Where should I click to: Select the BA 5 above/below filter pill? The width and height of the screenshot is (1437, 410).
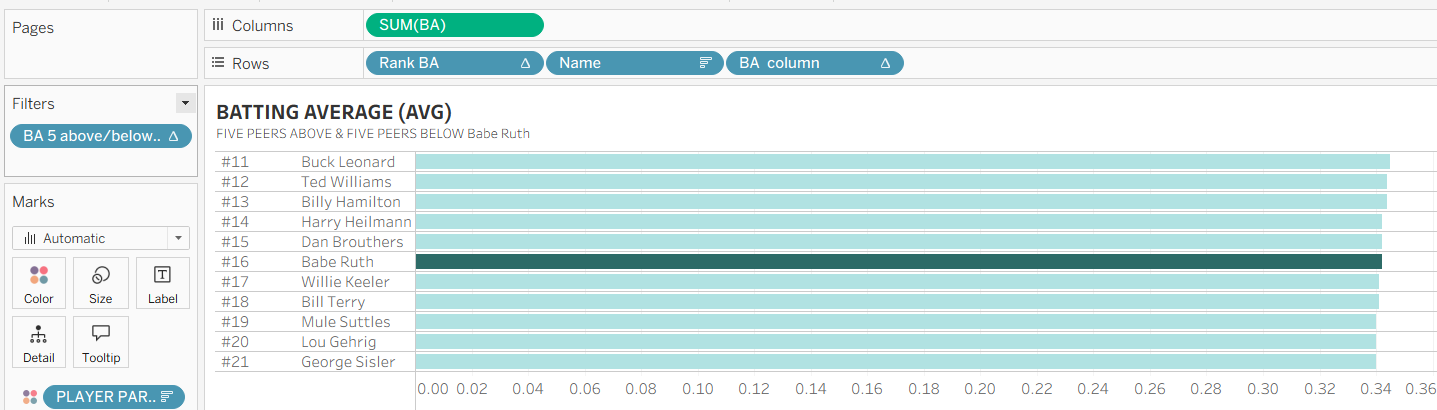click(x=100, y=136)
